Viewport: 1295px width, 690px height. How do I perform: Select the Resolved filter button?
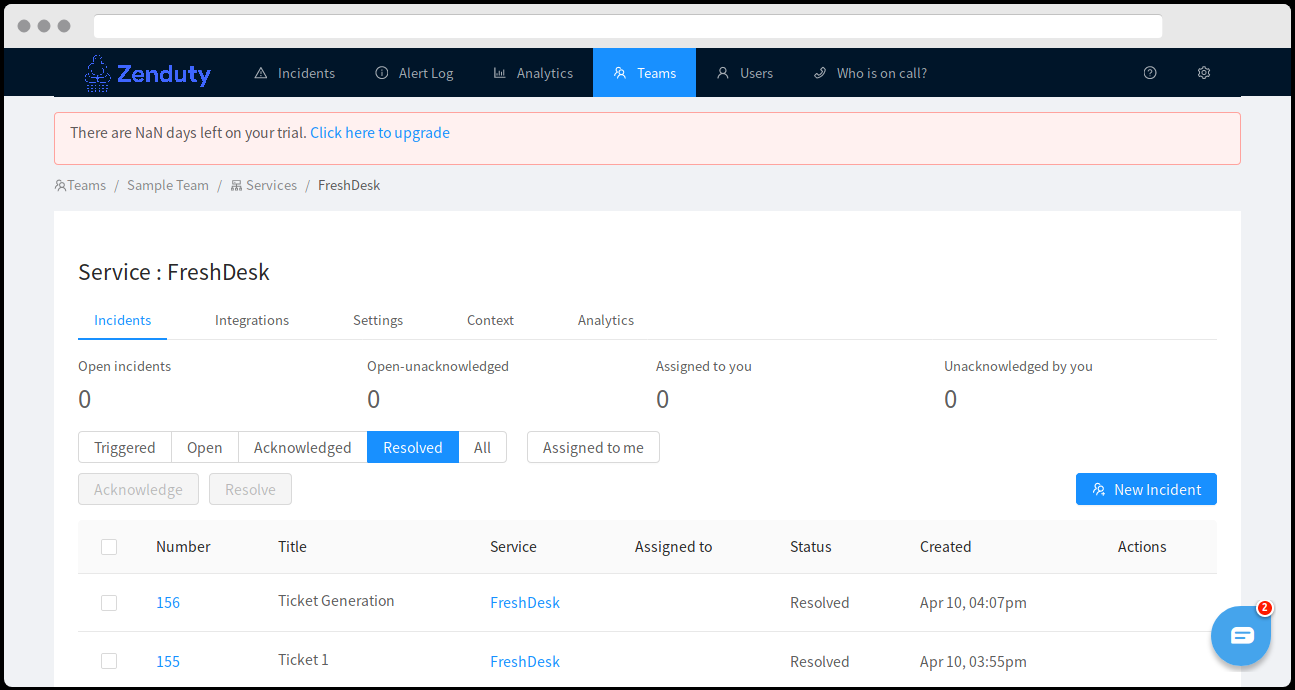coord(413,447)
